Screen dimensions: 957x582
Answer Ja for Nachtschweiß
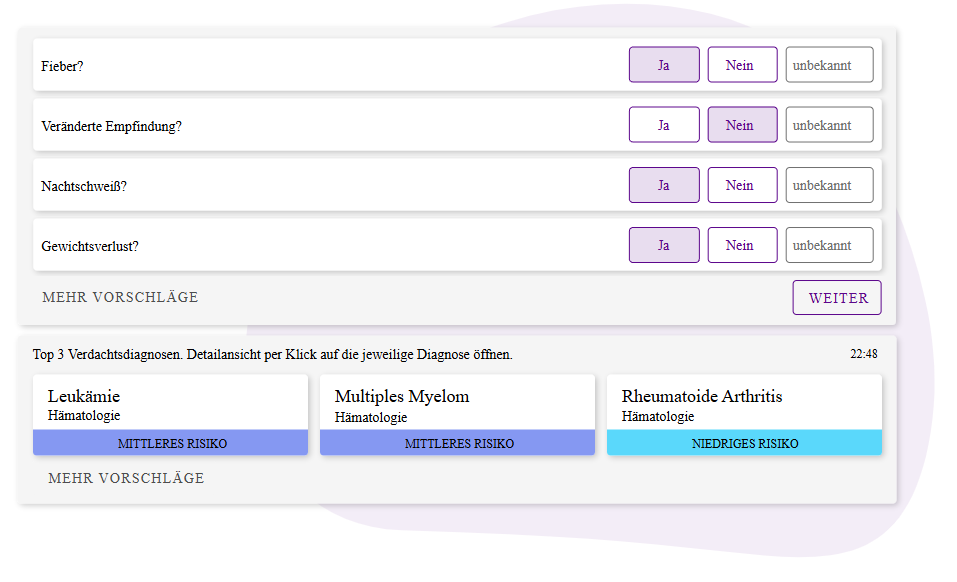(x=663, y=185)
